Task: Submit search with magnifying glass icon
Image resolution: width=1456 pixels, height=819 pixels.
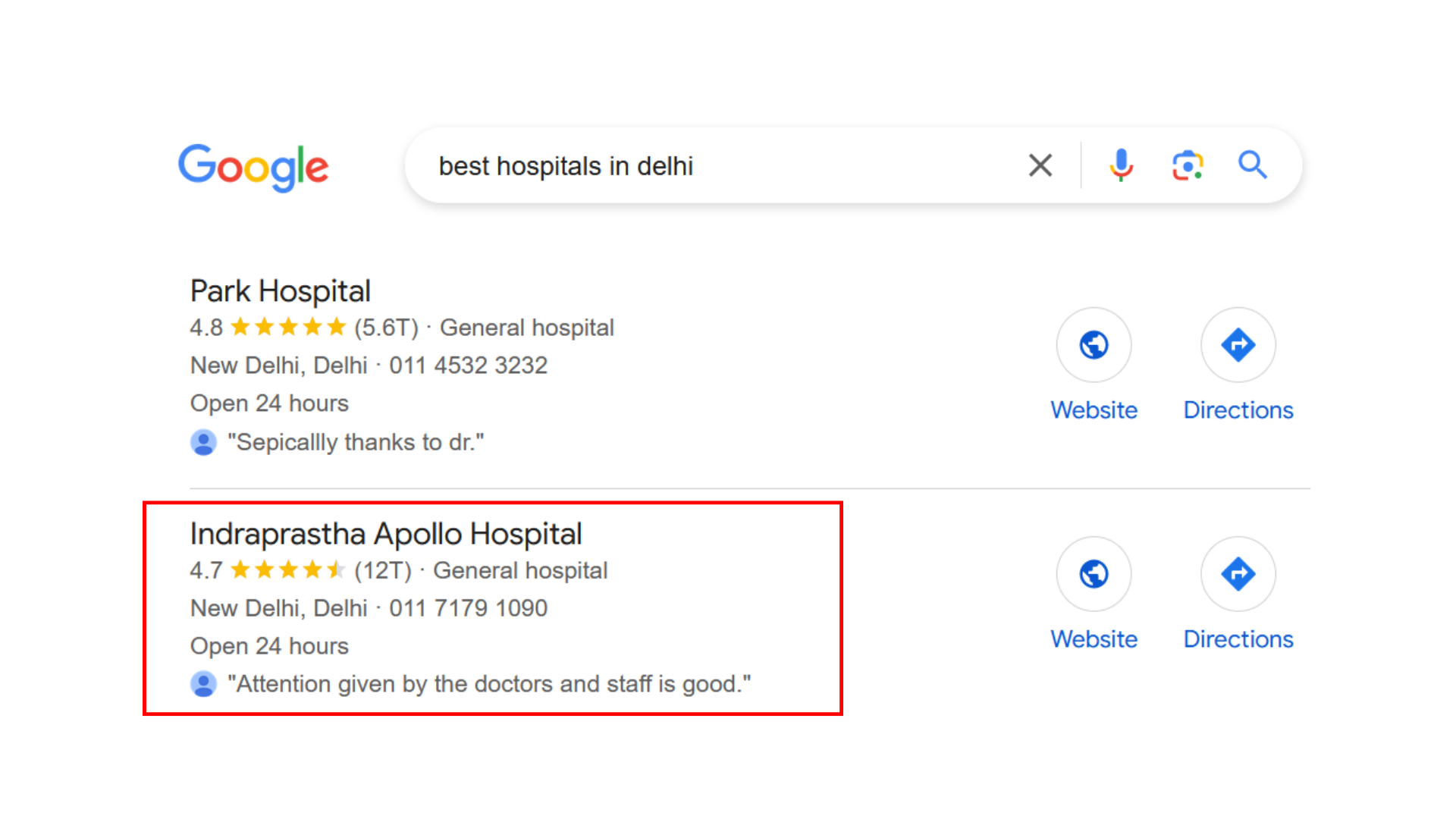Action: [1253, 165]
